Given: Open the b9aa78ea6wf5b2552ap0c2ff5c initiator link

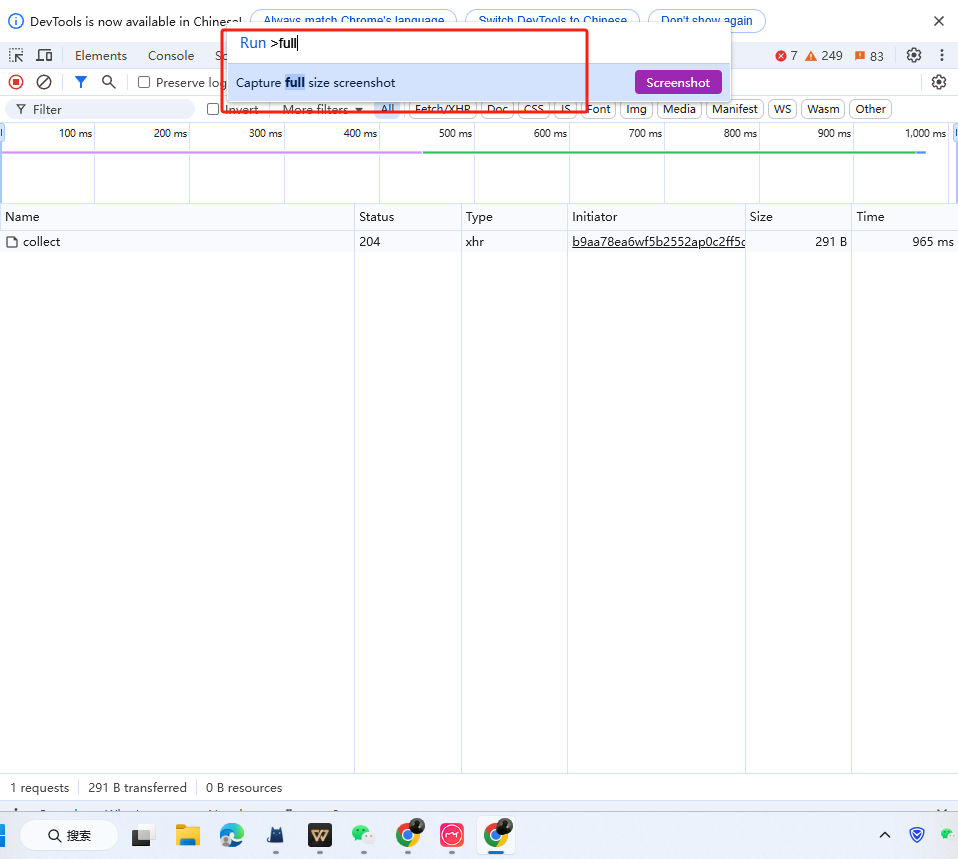Looking at the screenshot, I should [x=658, y=242].
